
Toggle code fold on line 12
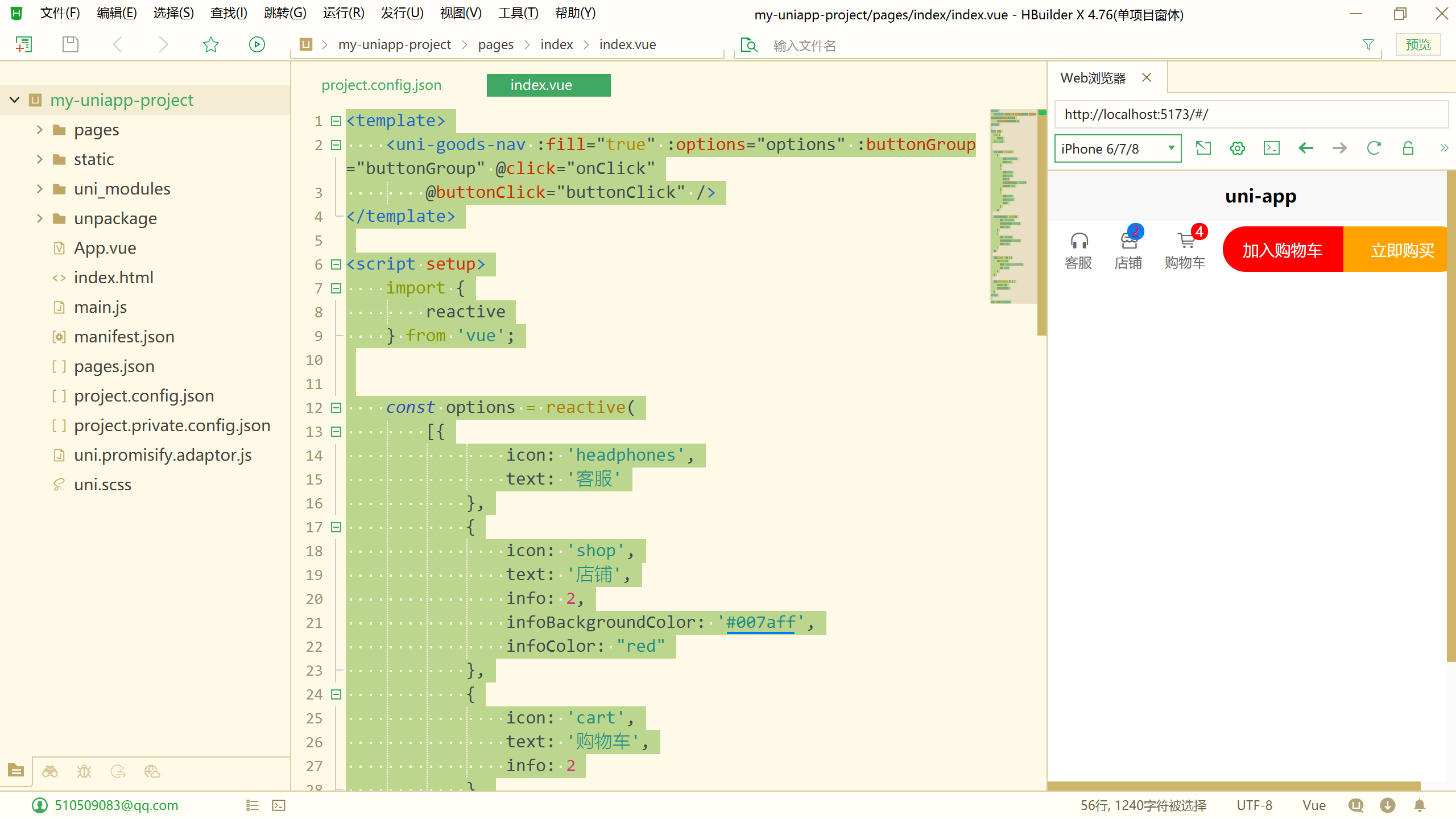[x=336, y=408]
